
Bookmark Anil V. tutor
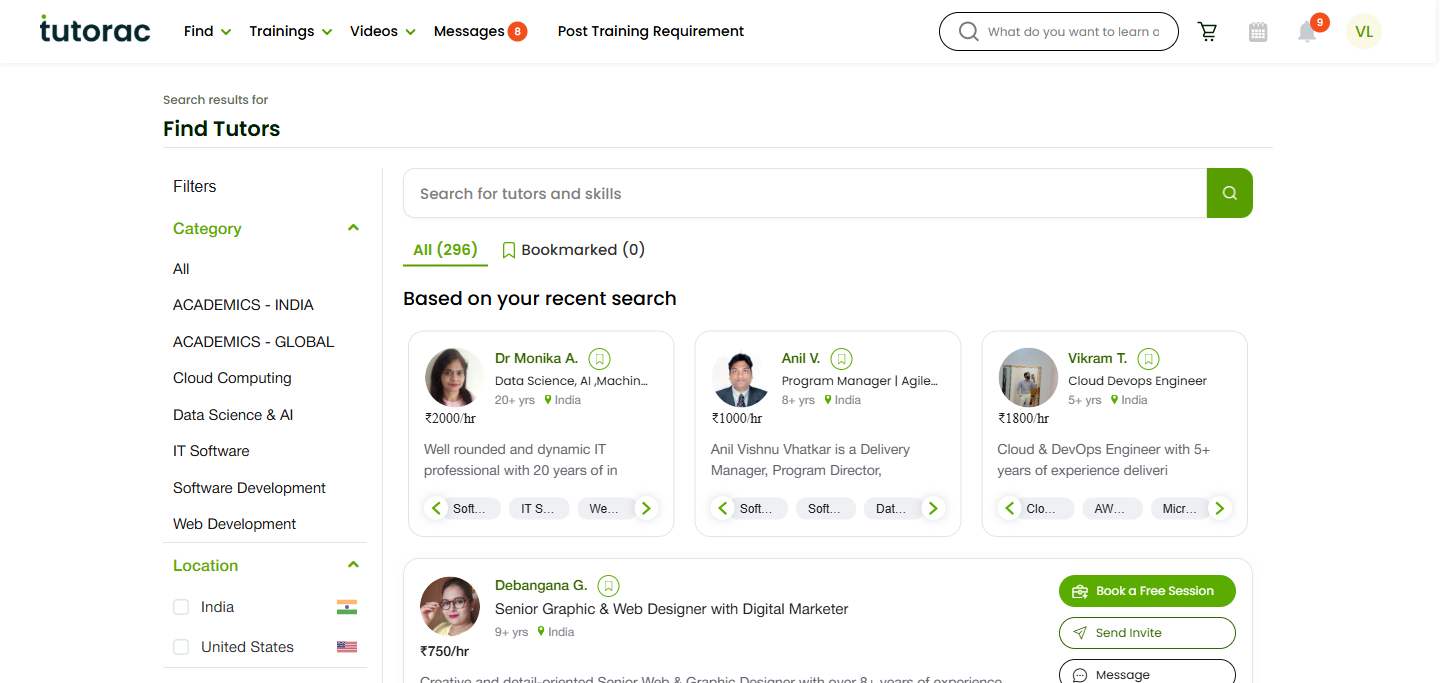click(842, 358)
